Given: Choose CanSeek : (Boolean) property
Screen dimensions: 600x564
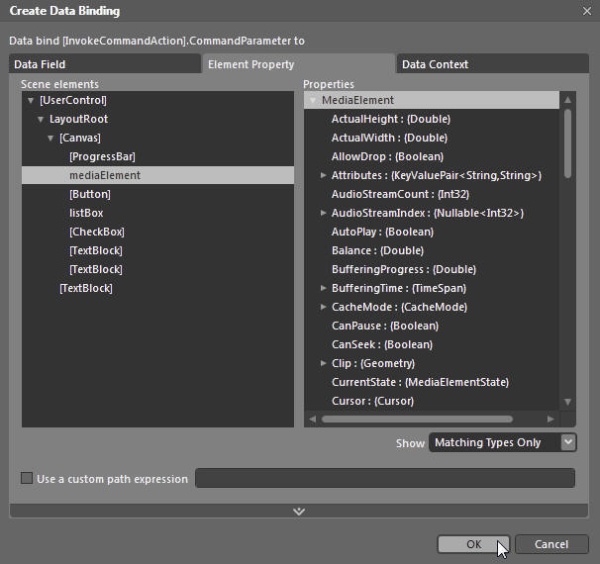Looking at the screenshot, I should [382, 344].
